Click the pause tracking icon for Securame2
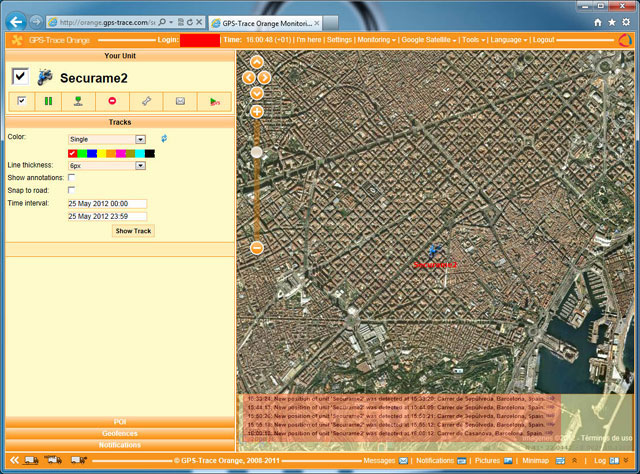Viewport: 640px width, 474px height. (48, 101)
